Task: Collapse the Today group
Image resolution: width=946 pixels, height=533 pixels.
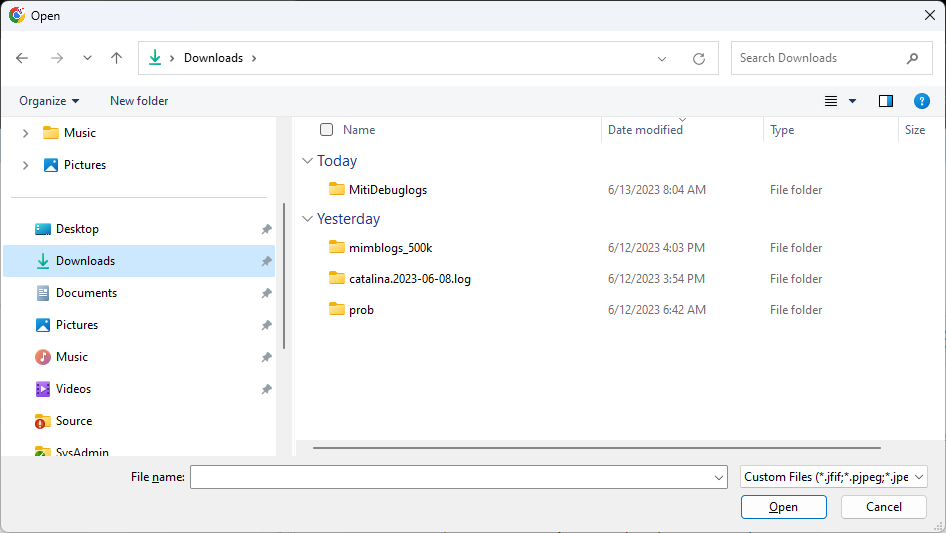Action: click(307, 161)
